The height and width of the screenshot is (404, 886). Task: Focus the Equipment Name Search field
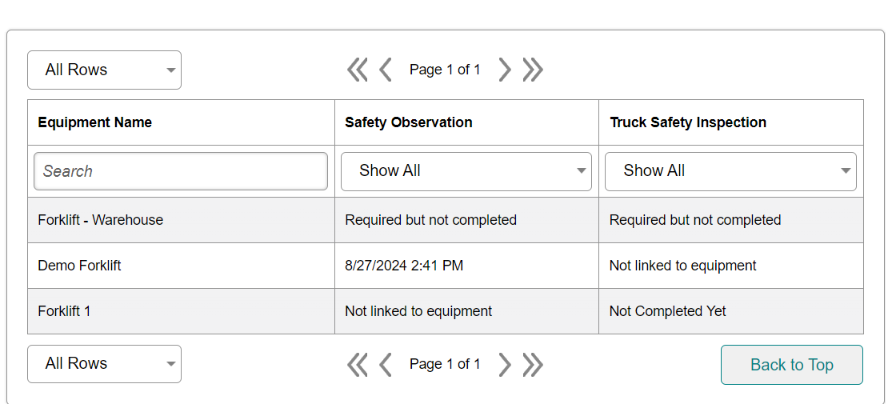pos(181,171)
